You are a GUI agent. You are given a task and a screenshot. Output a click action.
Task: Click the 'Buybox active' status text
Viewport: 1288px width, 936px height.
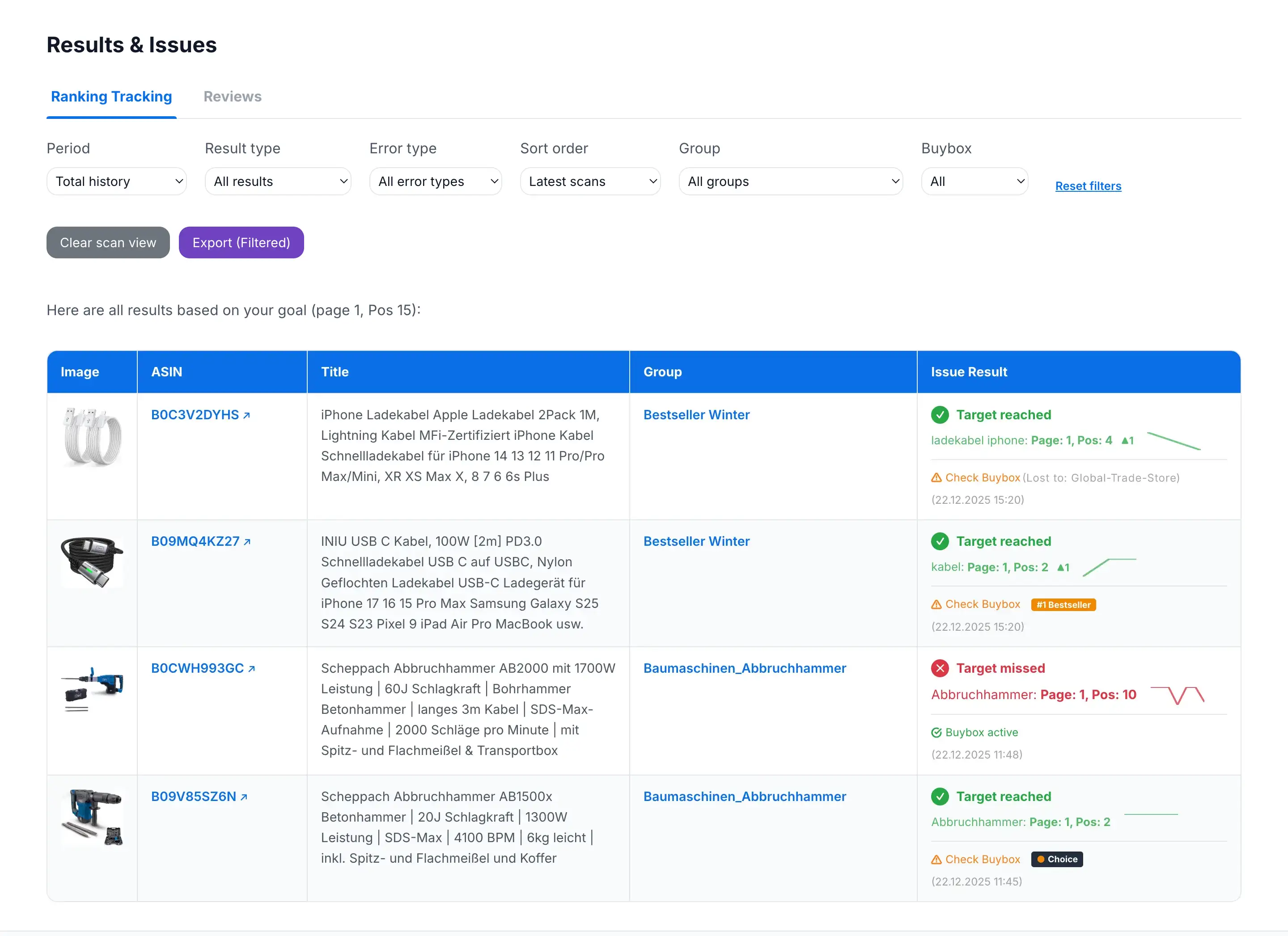[981, 733]
